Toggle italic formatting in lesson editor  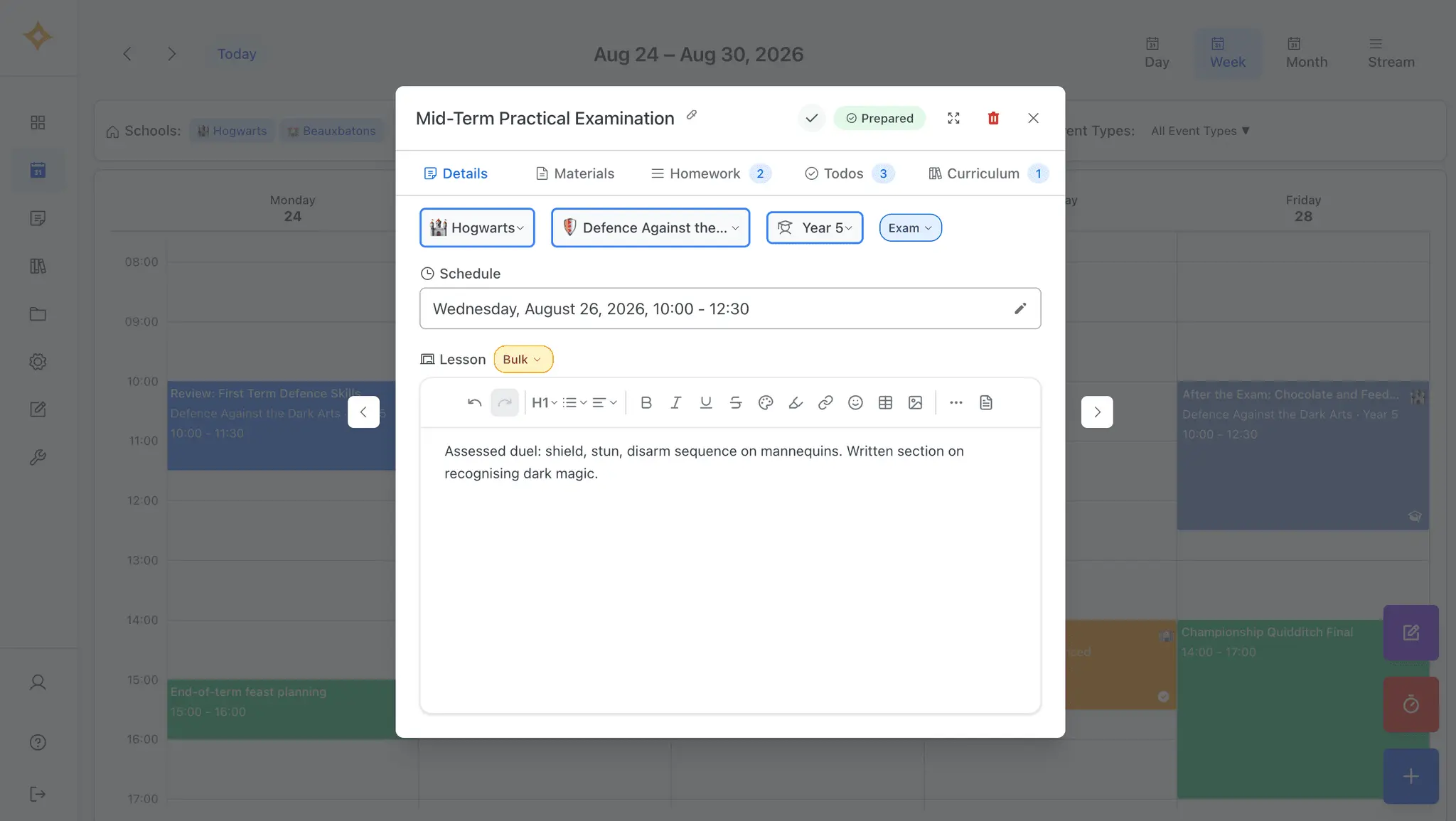pos(675,403)
